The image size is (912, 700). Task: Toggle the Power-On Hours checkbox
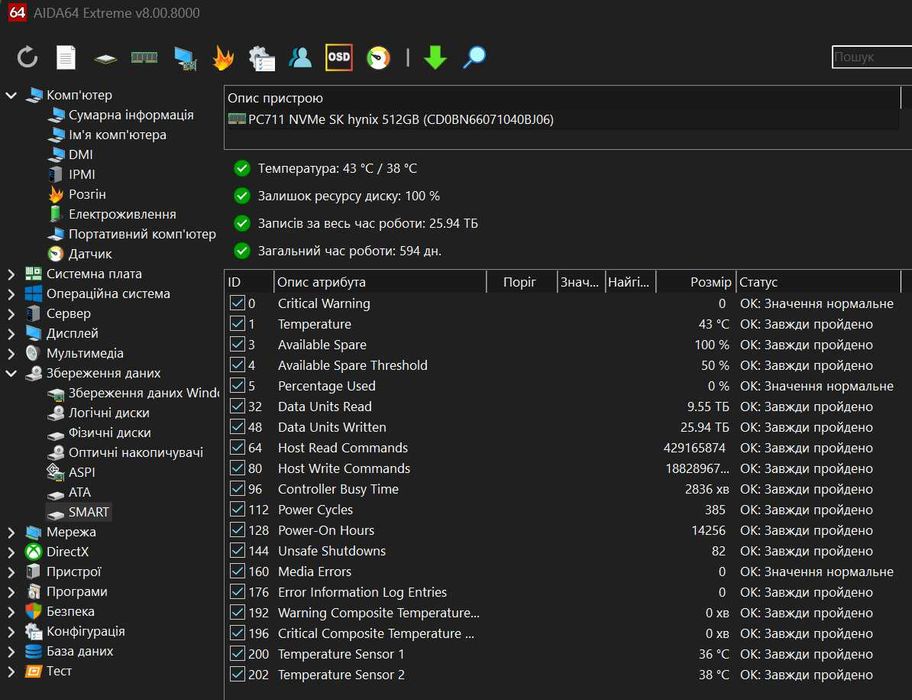coord(237,530)
